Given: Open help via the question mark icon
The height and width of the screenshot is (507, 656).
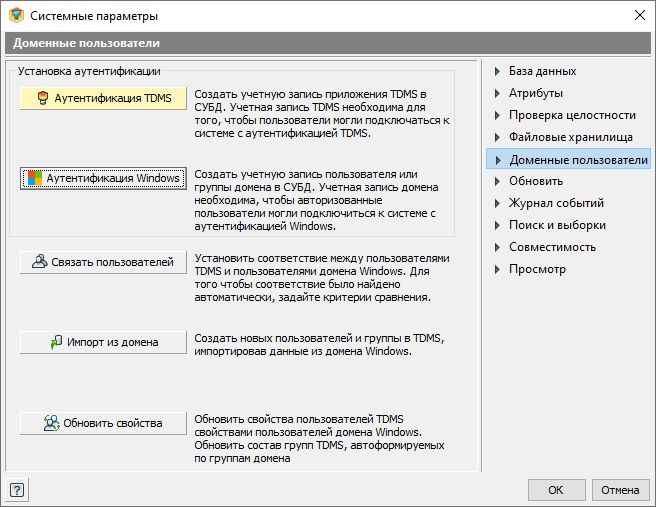Looking at the screenshot, I should coord(17,490).
